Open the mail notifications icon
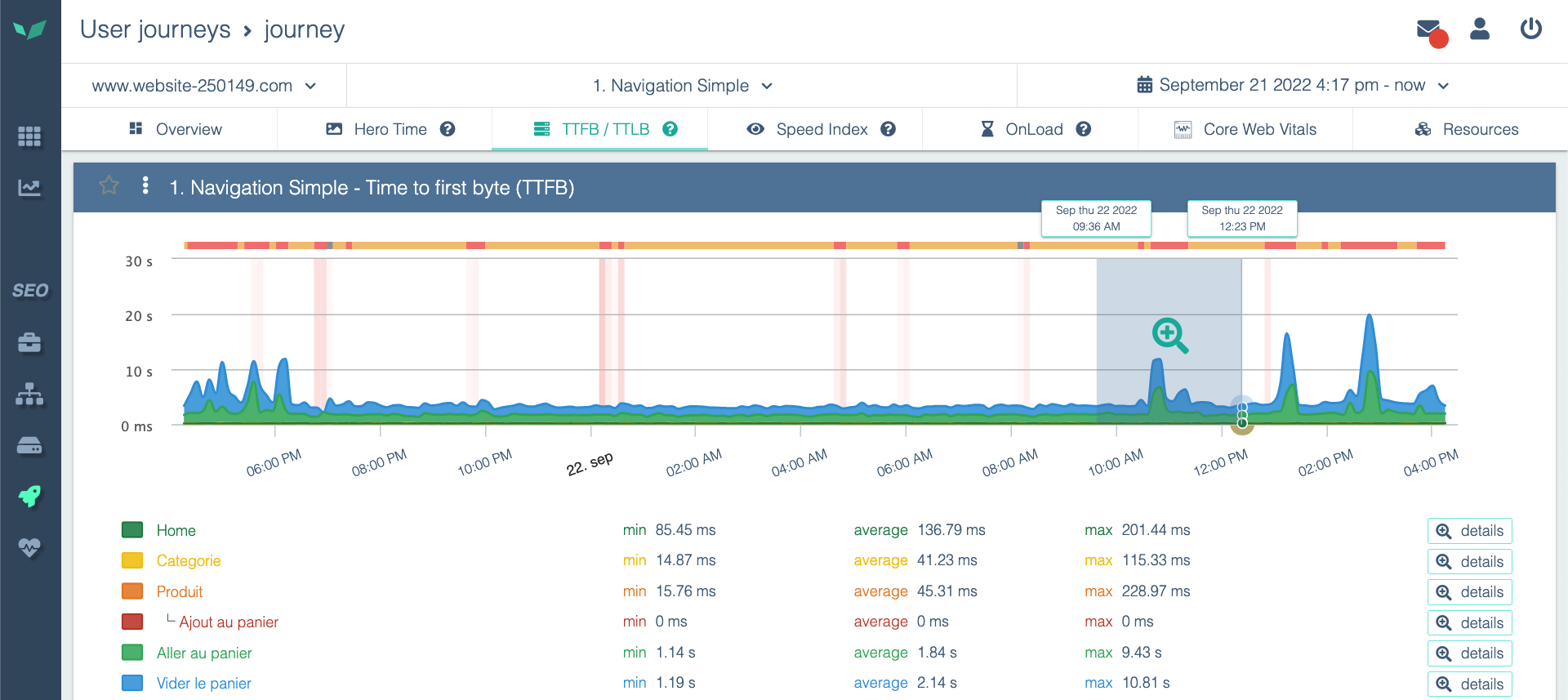Viewport: 1568px width, 700px height. pos(1429,31)
